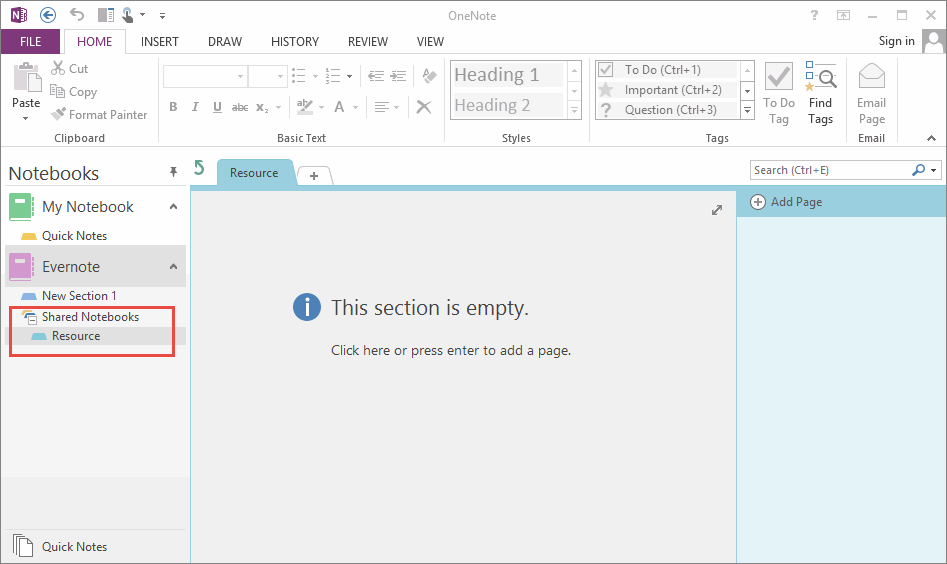Image resolution: width=947 pixels, height=564 pixels.
Task: Click the To Do Tag button
Action: 778,94
